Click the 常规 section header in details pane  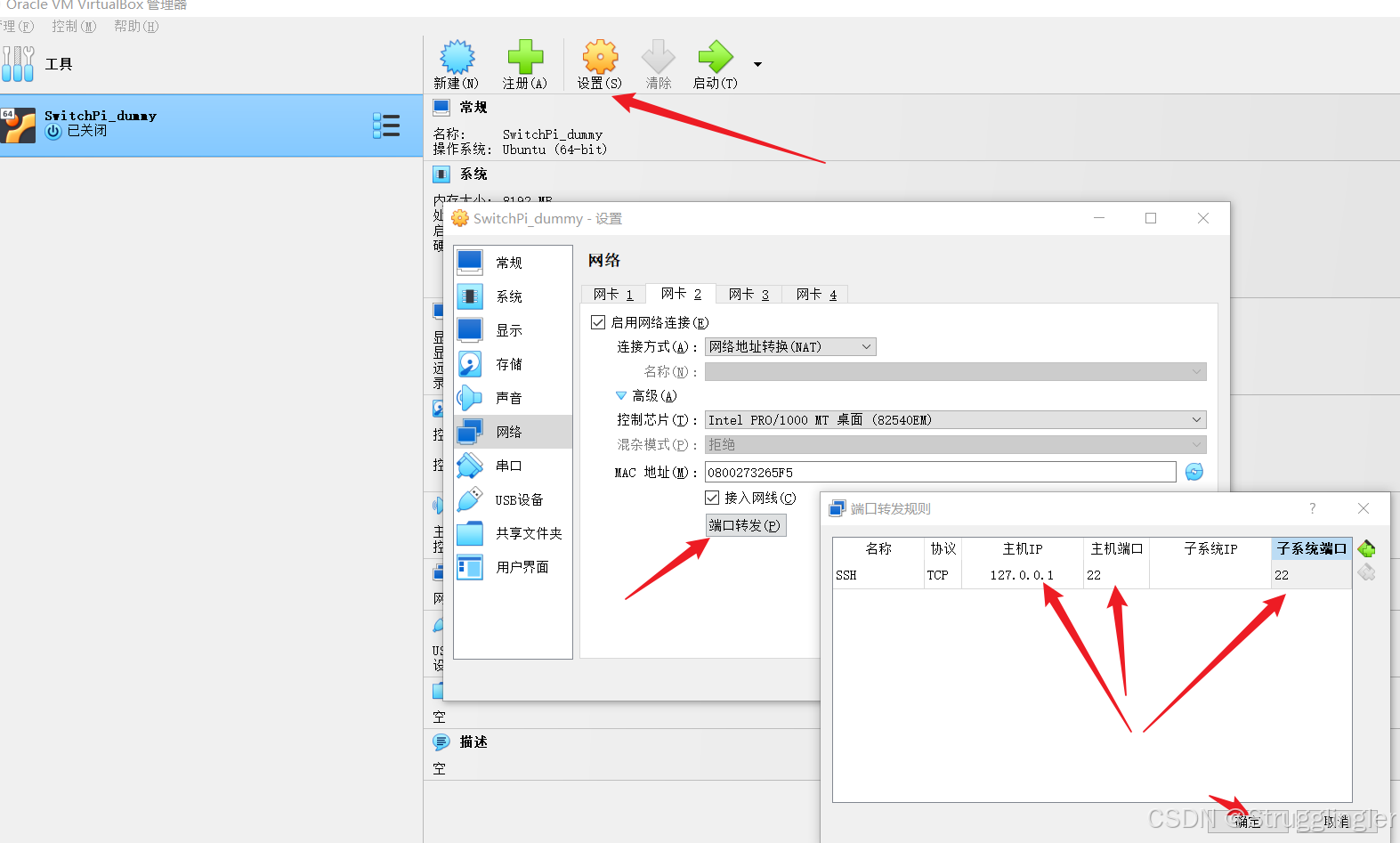pyautogui.click(x=473, y=107)
